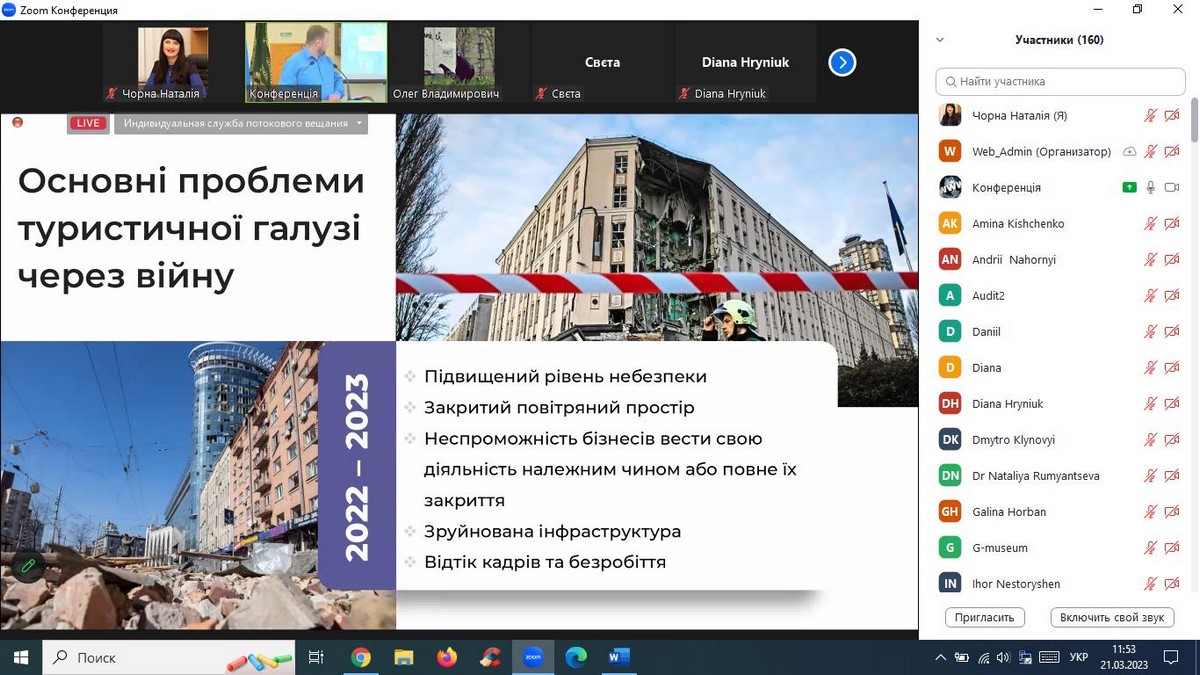Toggle the camera icon for Amina Kishchenko
Viewport: 1200px width, 675px height.
click(1172, 224)
